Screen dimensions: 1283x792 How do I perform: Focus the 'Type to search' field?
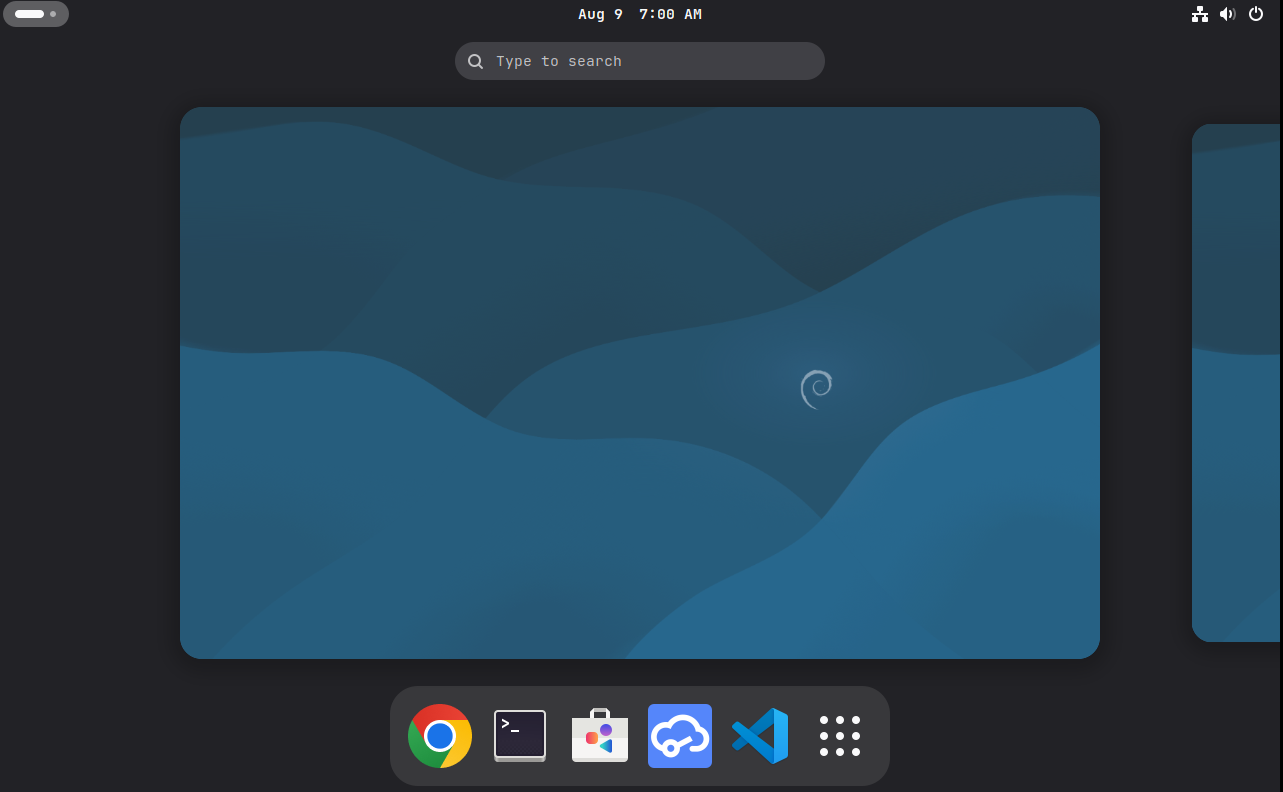[x=650, y=61]
